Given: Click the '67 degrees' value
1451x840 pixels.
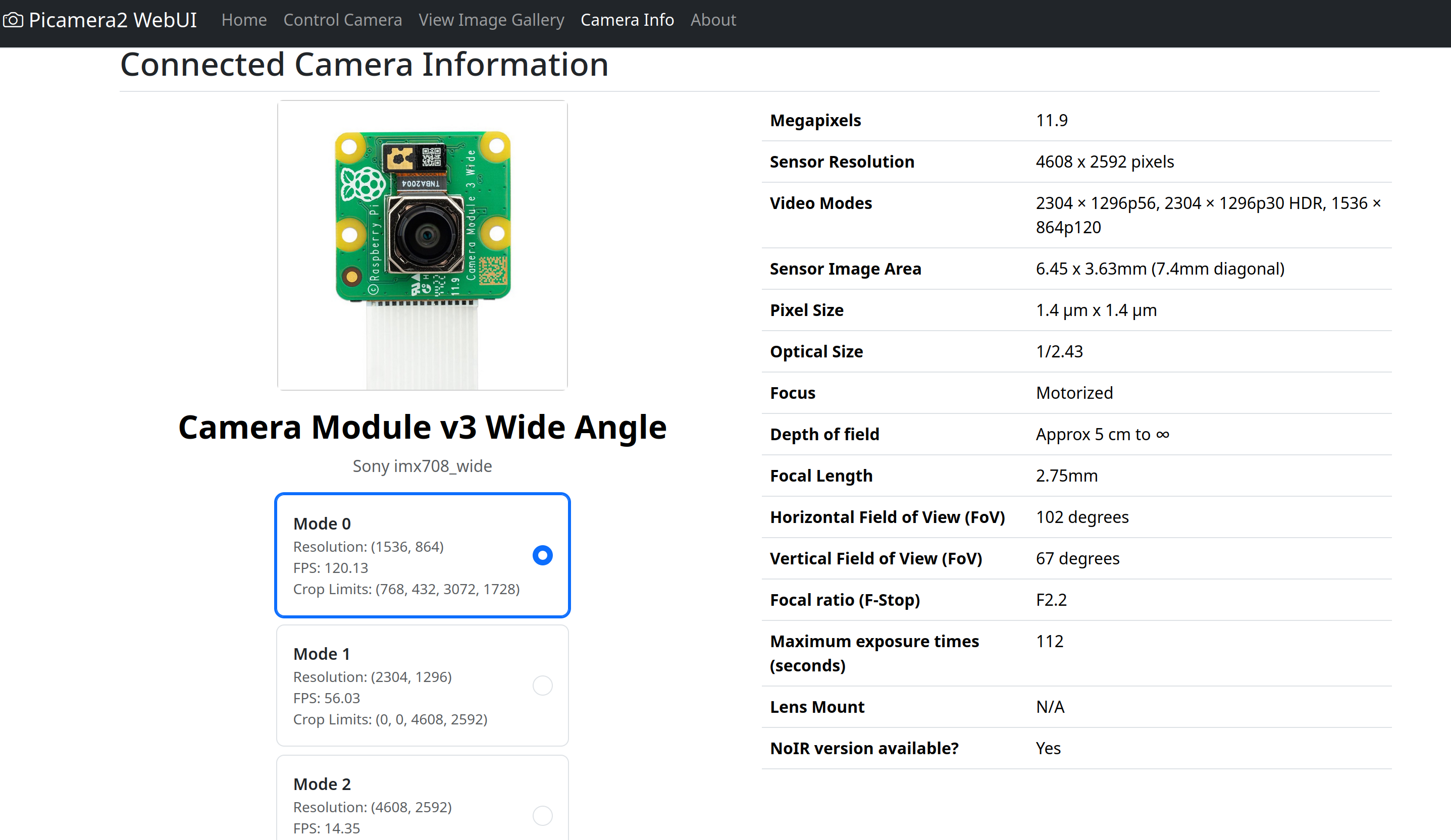Looking at the screenshot, I should [x=1077, y=558].
